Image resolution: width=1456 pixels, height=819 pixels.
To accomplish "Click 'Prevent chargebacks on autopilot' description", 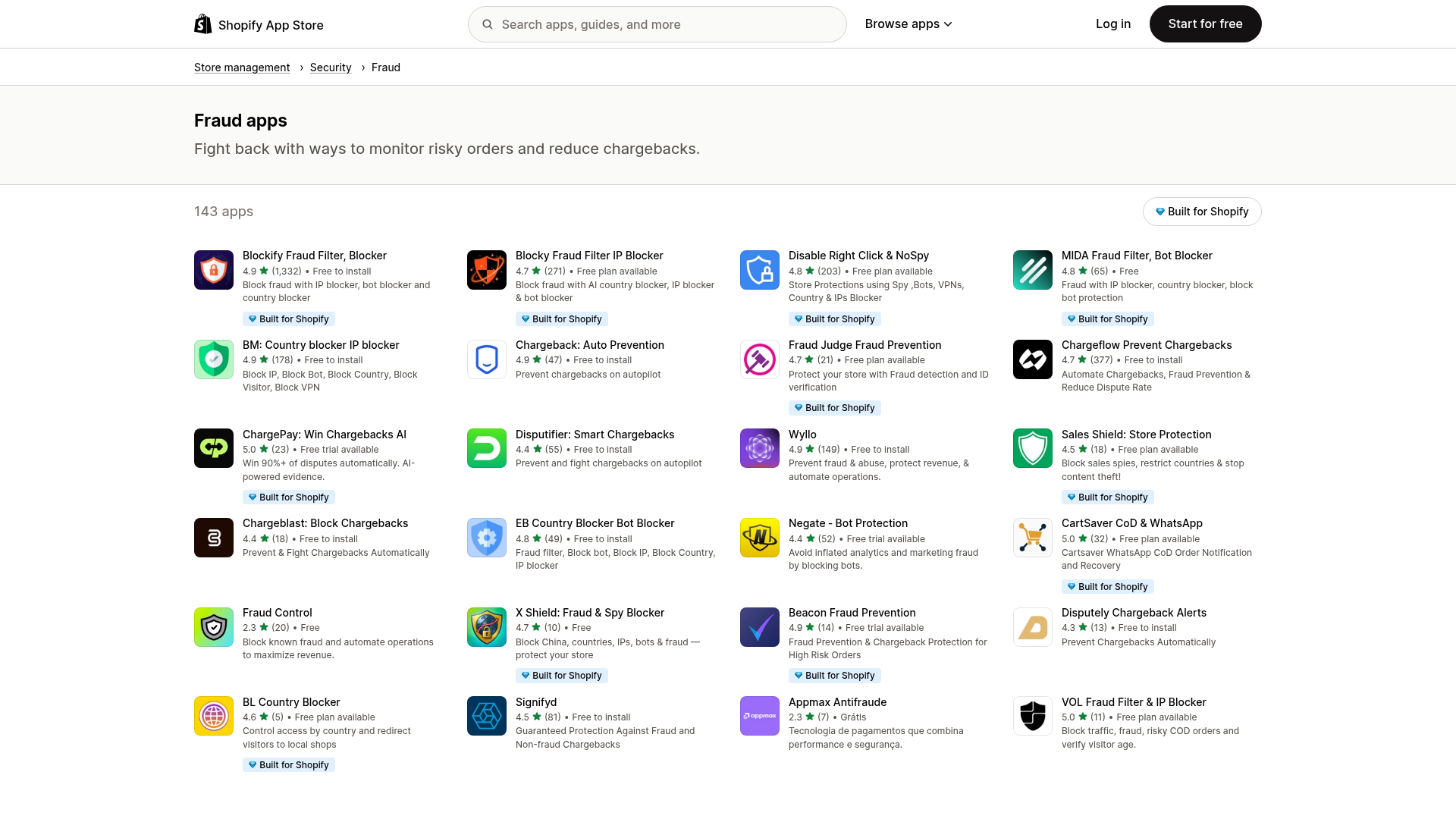I will click(588, 375).
